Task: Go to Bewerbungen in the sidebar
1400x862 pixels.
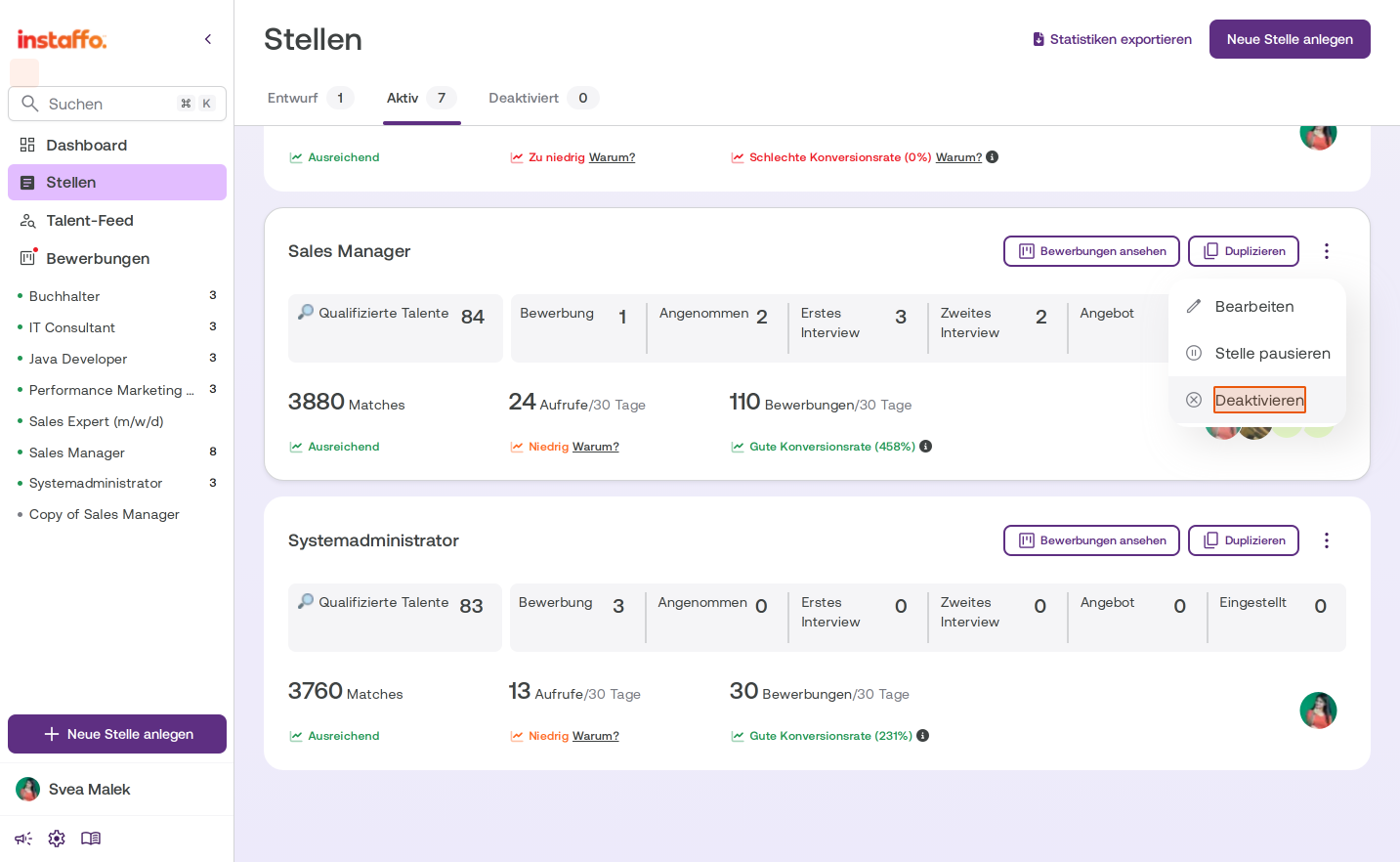Action: [117, 258]
